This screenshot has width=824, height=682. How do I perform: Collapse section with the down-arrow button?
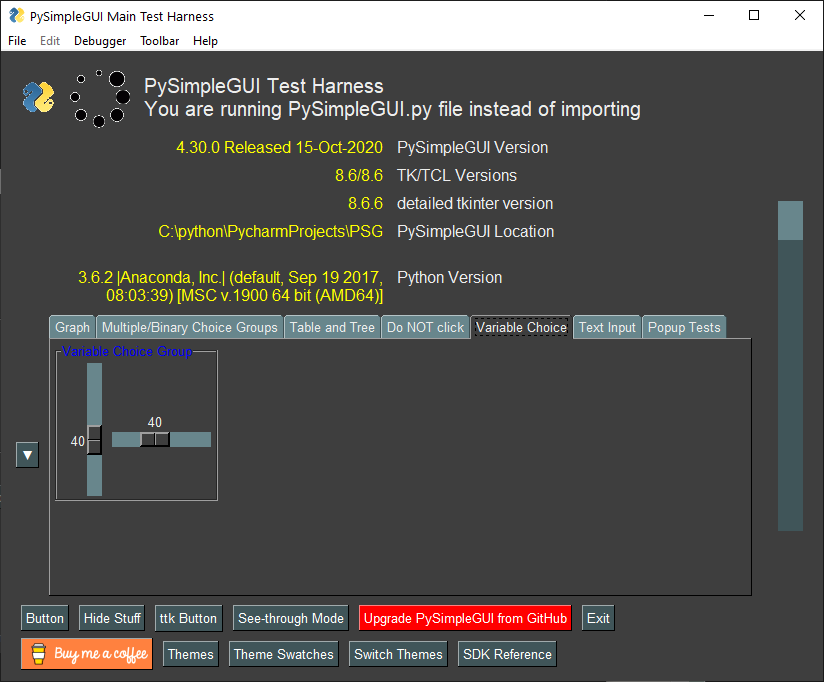coord(27,454)
